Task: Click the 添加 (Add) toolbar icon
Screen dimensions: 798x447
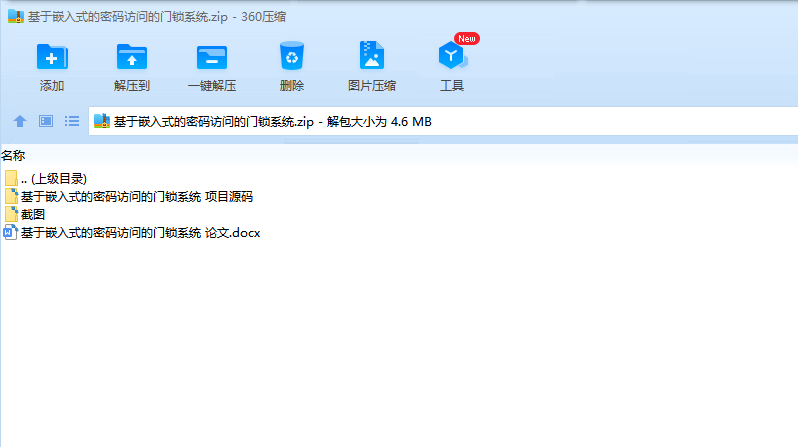Action: [x=52, y=57]
